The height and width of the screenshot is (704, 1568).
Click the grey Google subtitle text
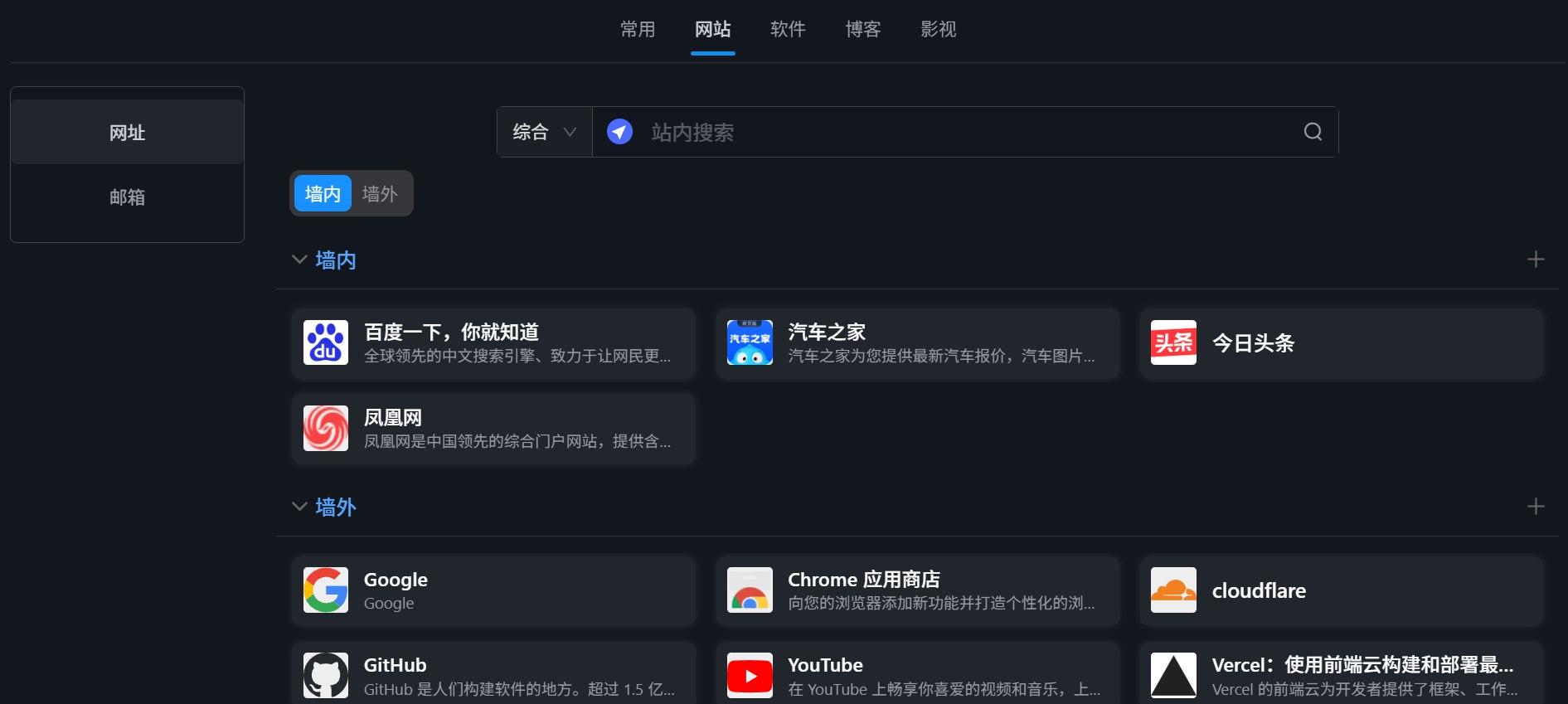389,604
